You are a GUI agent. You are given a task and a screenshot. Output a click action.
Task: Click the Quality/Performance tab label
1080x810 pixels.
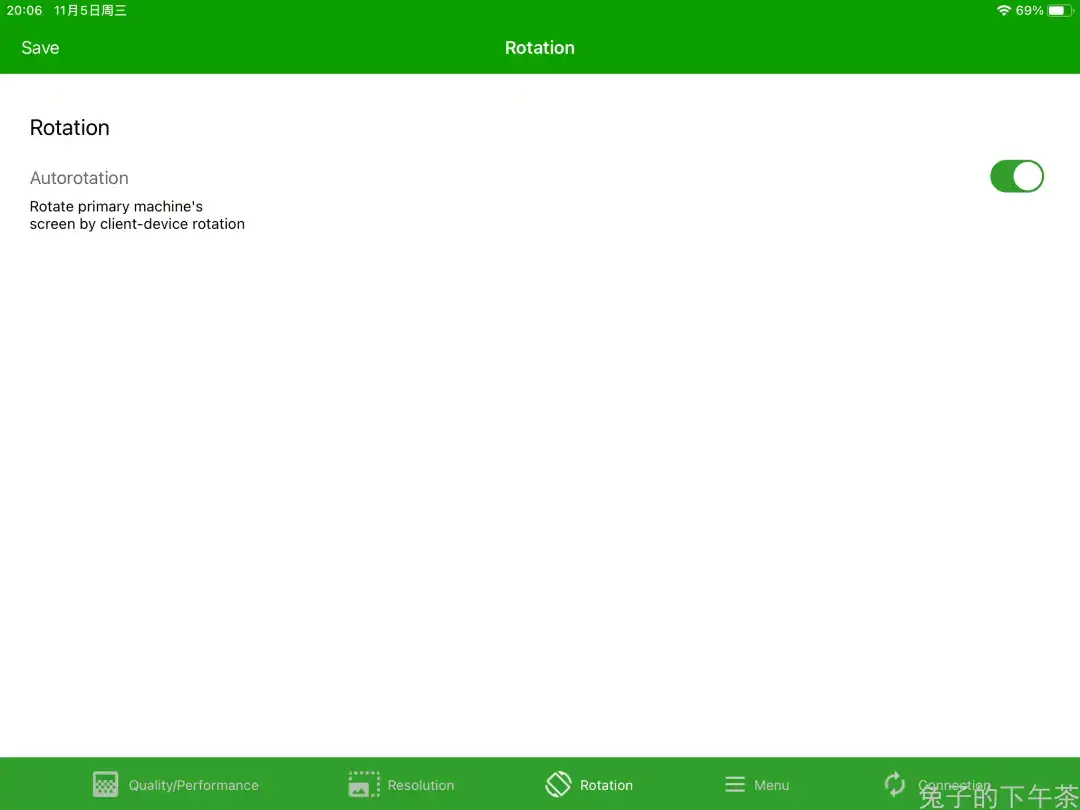click(x=193, y=786)
